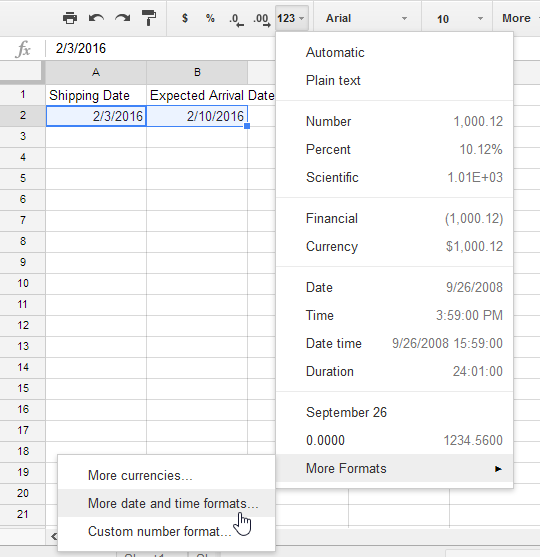Redo the last action
The height and width of the screenshot is (557, 540).
(x=123, y=18)
